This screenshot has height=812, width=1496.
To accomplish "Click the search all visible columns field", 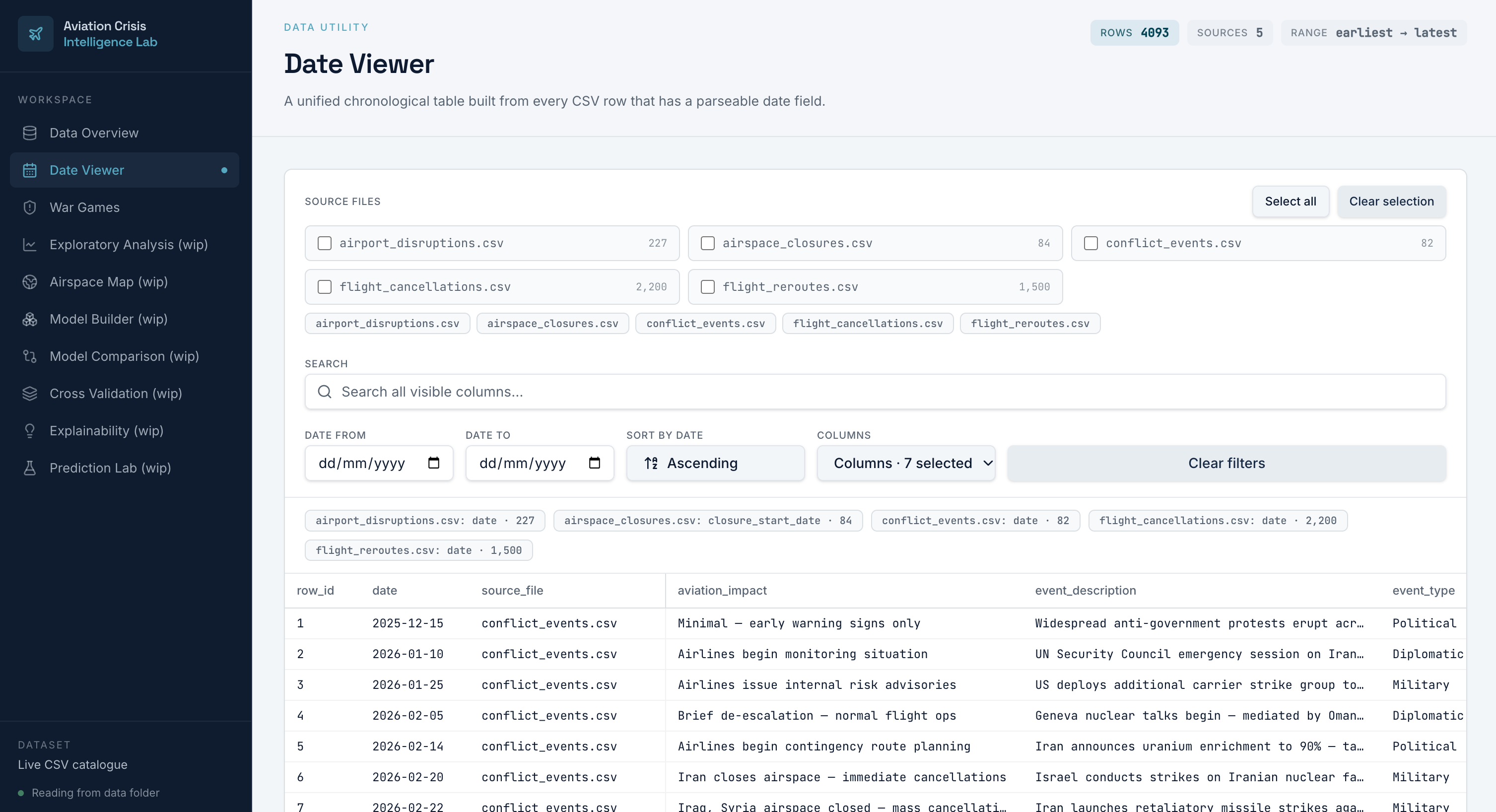I will (875, 392).
